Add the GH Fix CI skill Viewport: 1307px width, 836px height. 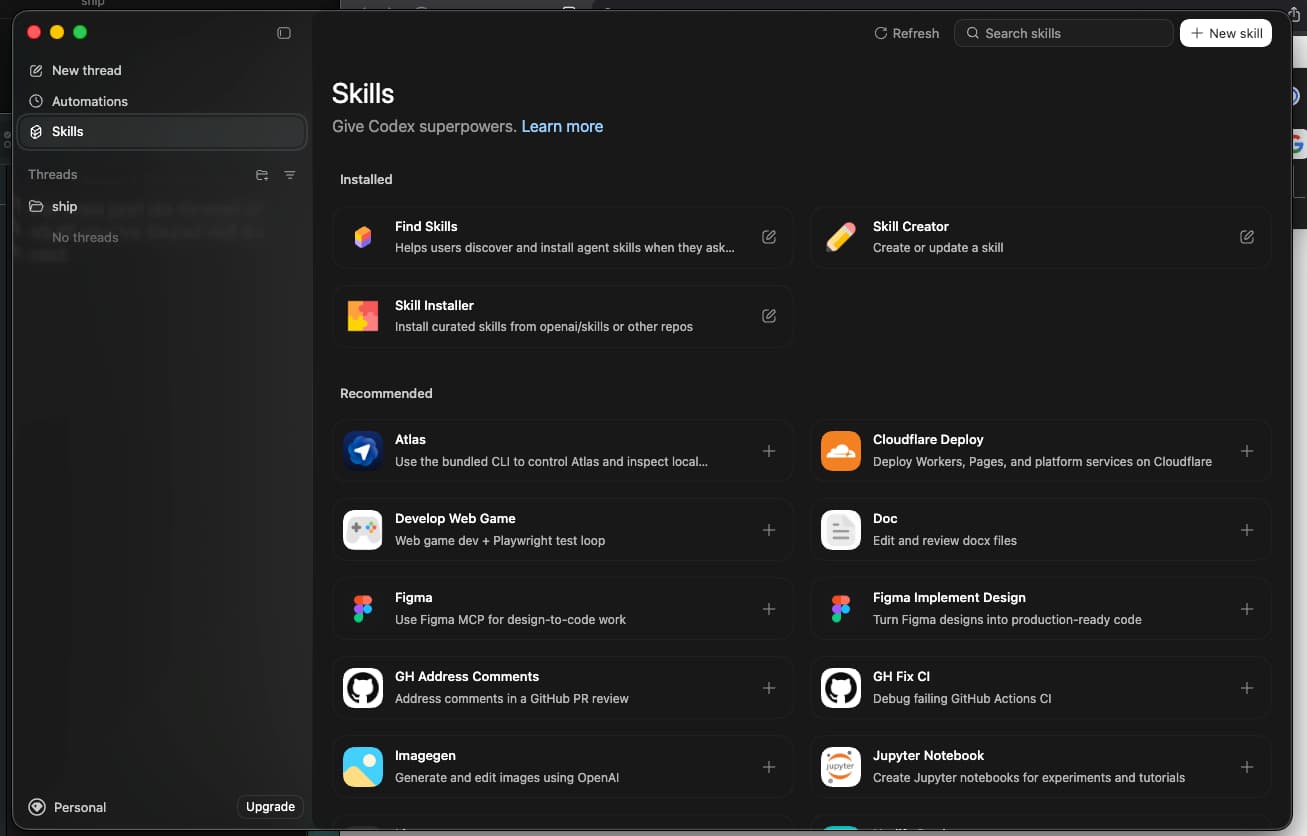pyautogui.click(x=1246, y=688)
